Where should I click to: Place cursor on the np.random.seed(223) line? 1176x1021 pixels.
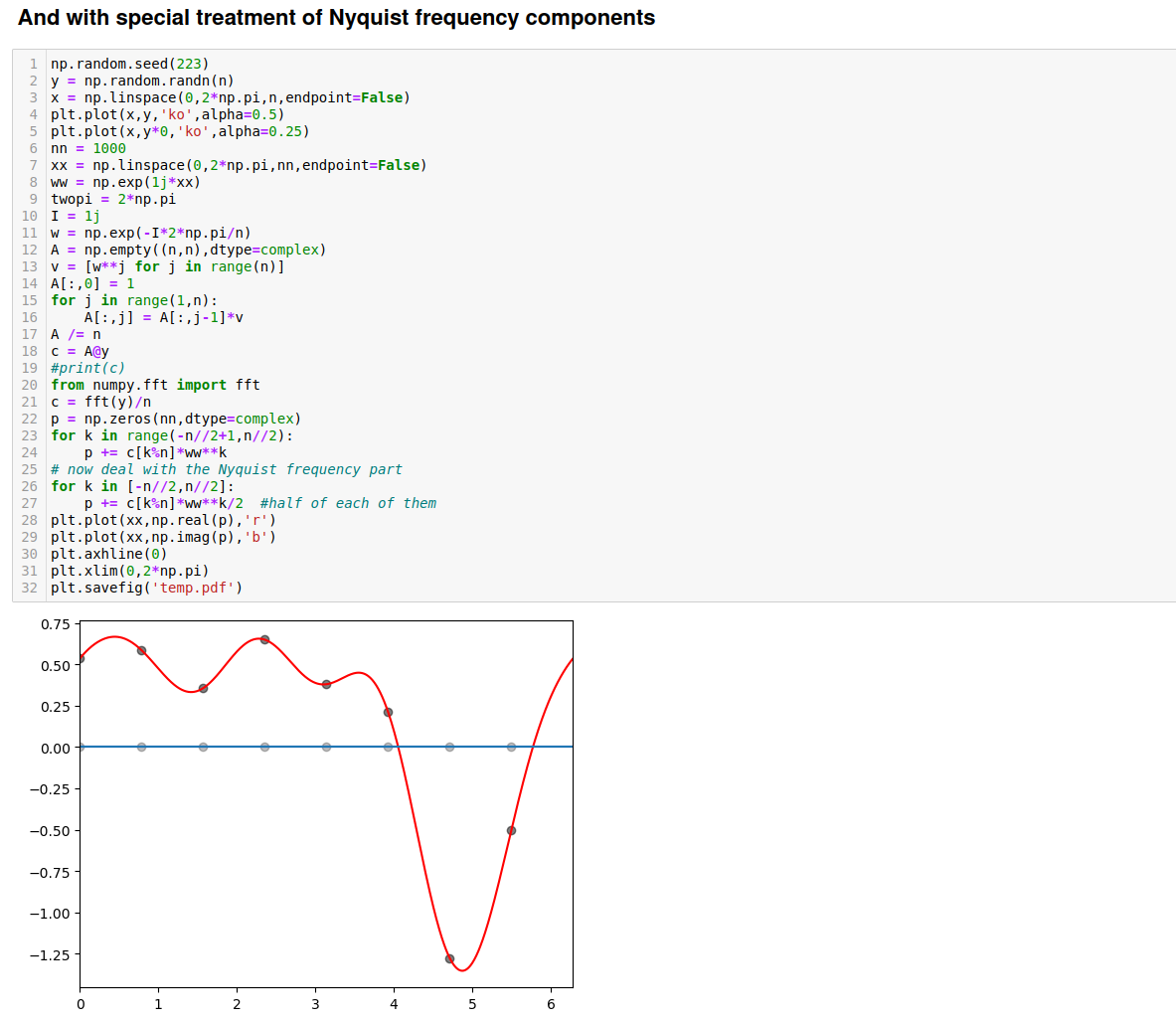pos(129,64)
